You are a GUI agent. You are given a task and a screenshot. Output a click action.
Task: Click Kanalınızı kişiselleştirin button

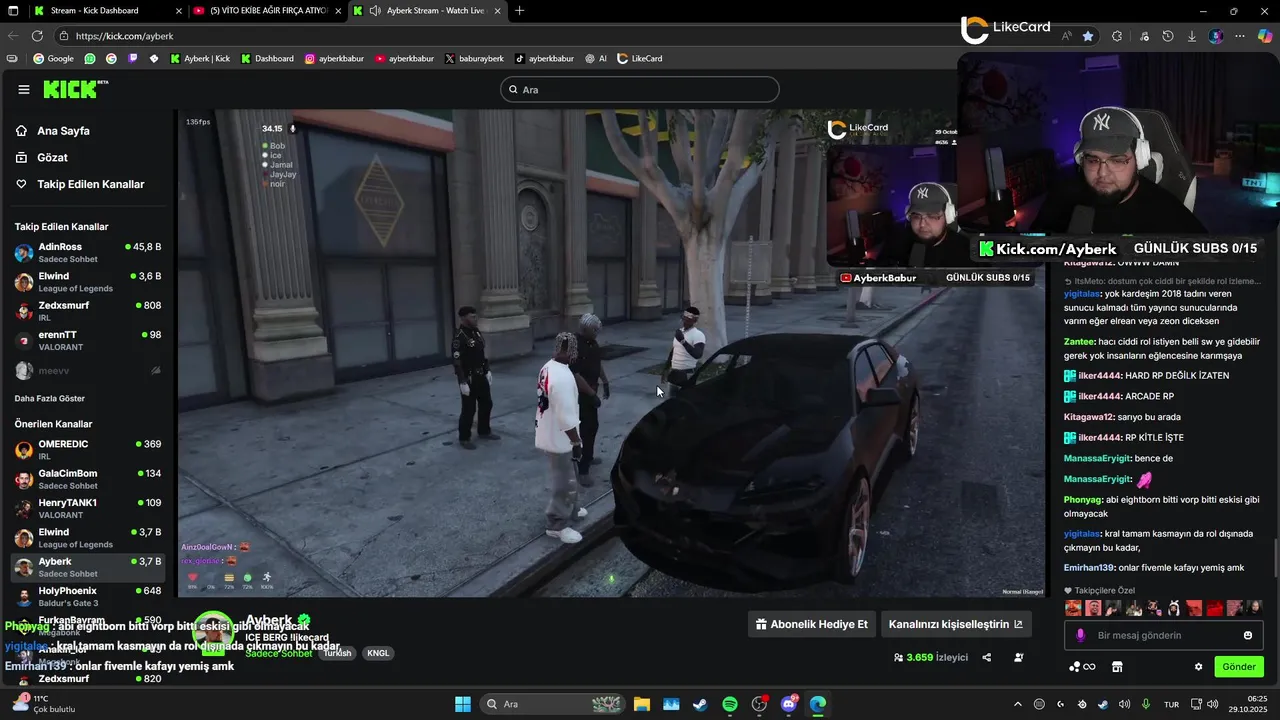click(x=956, y=624)
